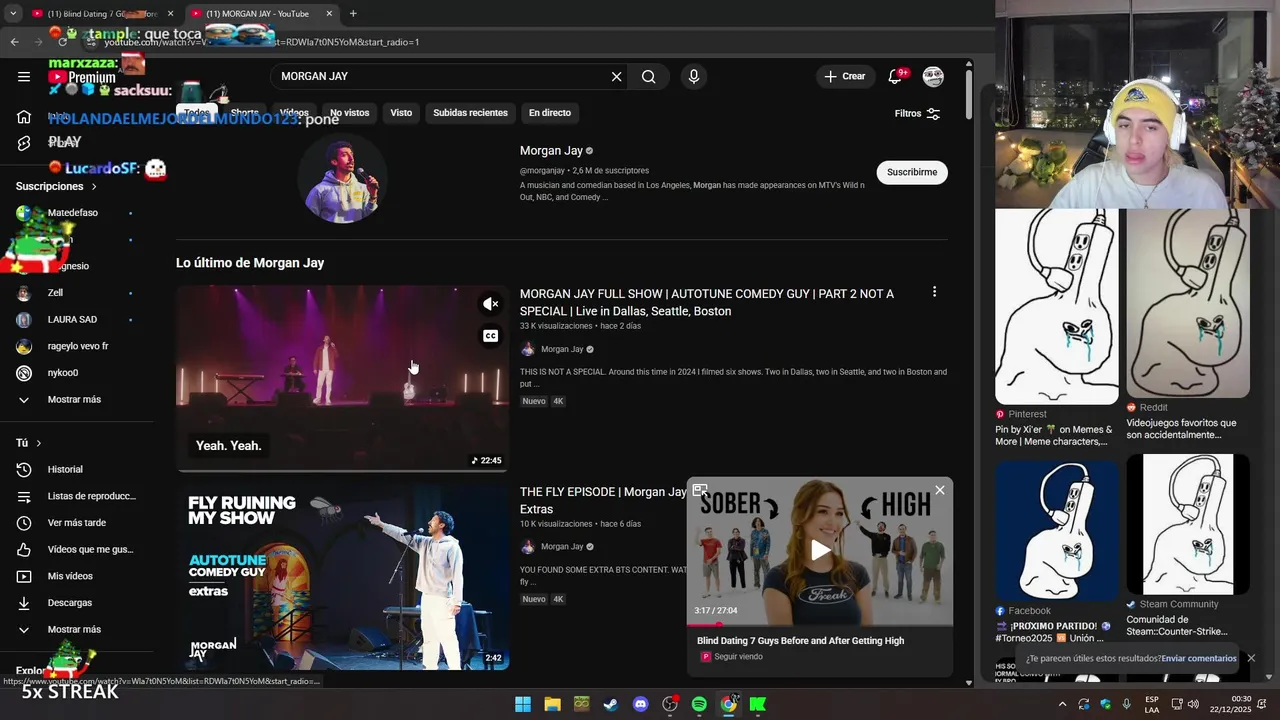The width and height of the screenshot is (1280, 720).
Task: Clear the MORGAN JAY search text
Action: 616,76
